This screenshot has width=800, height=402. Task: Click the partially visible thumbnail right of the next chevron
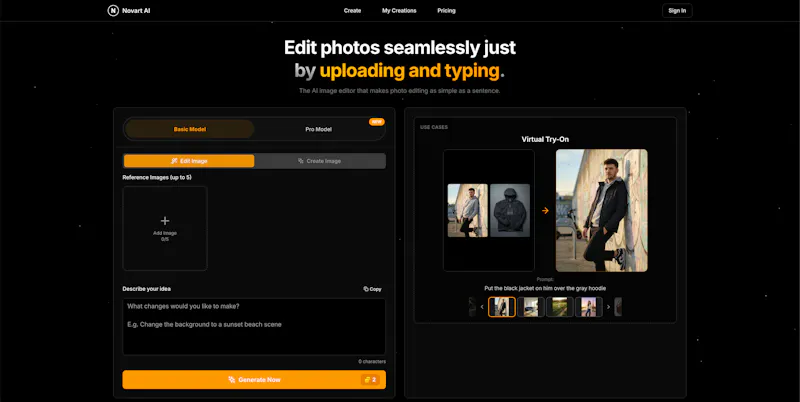pyautogui.click(x=618, y=307)
